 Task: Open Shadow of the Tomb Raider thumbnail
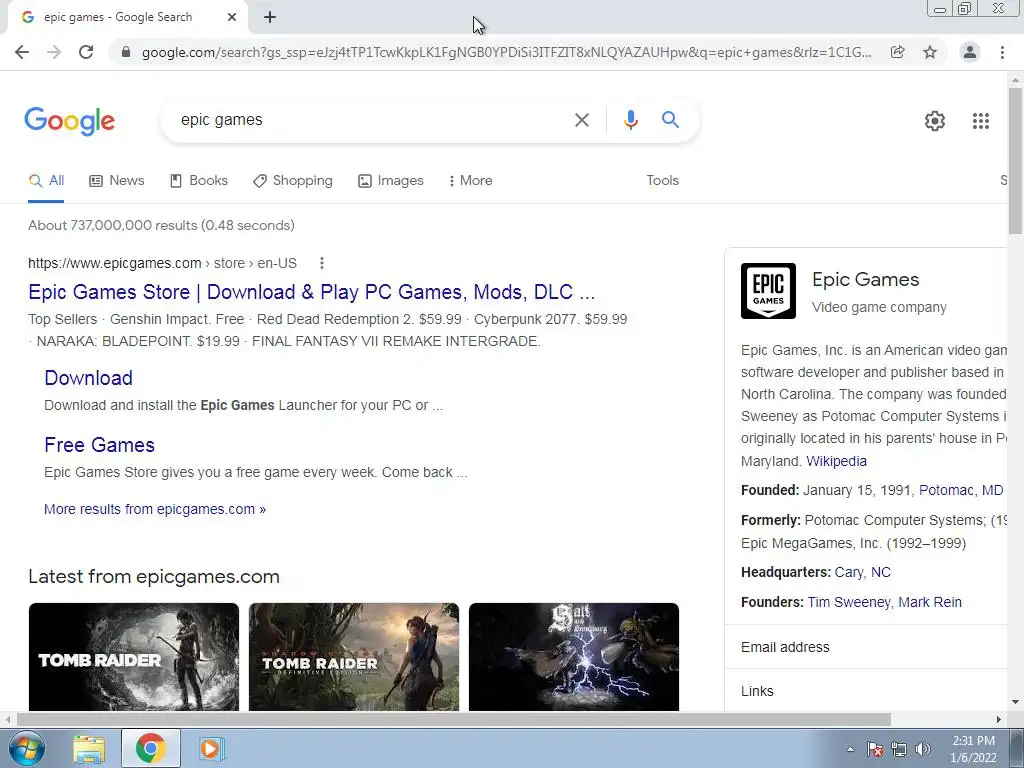click(x=354, y=657)
